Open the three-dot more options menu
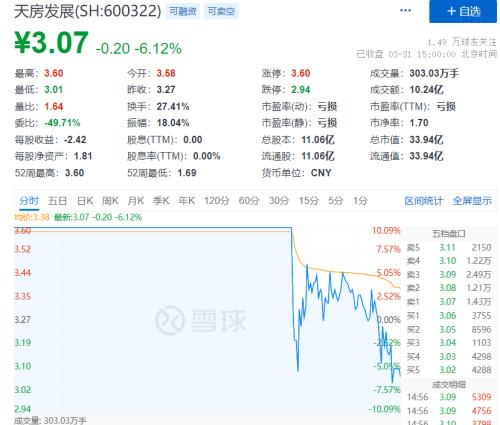The image size is (500, 425). (x=405, y=11)
